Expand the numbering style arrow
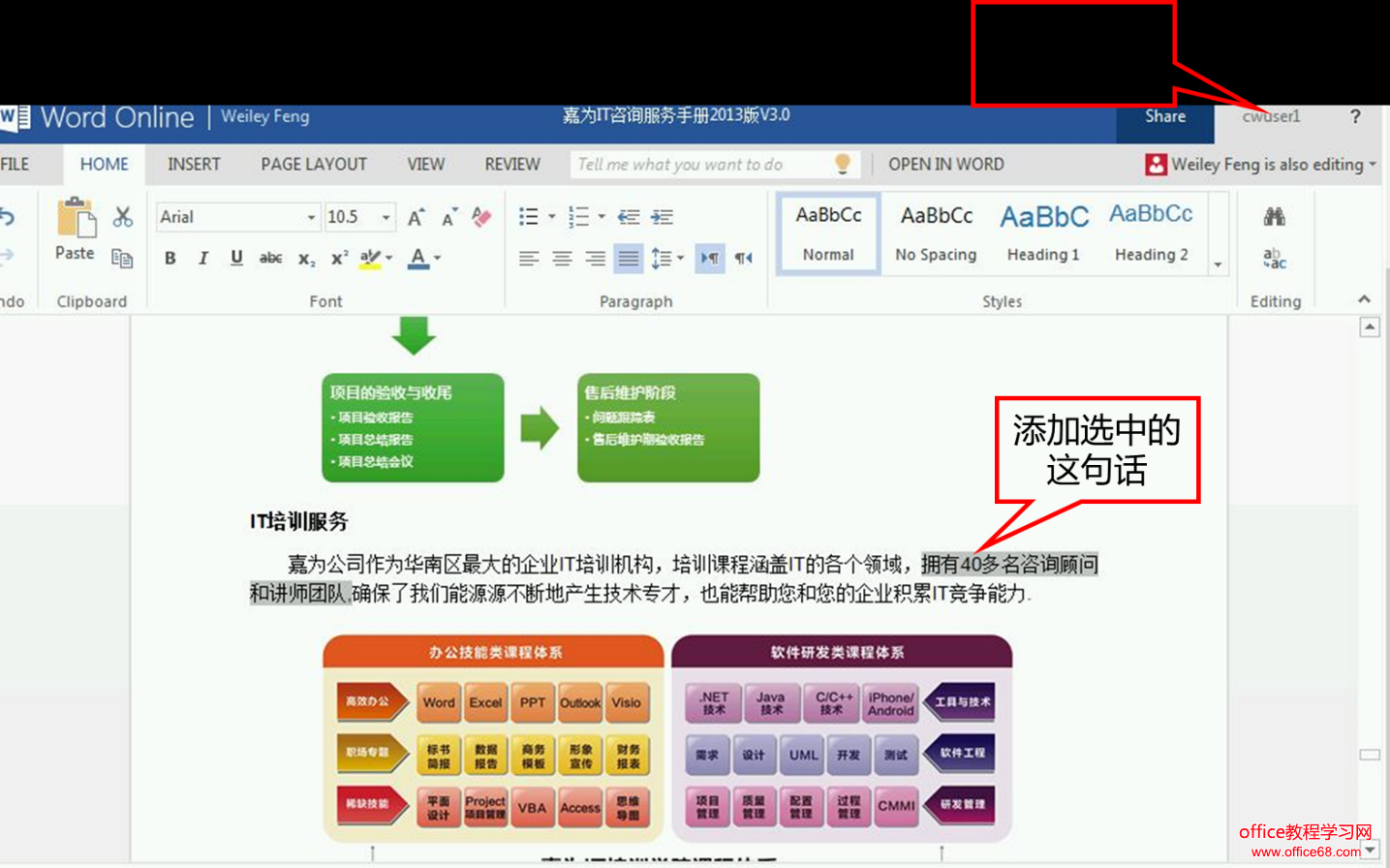This screenshot has width=1390, height=868. (602, 217)
